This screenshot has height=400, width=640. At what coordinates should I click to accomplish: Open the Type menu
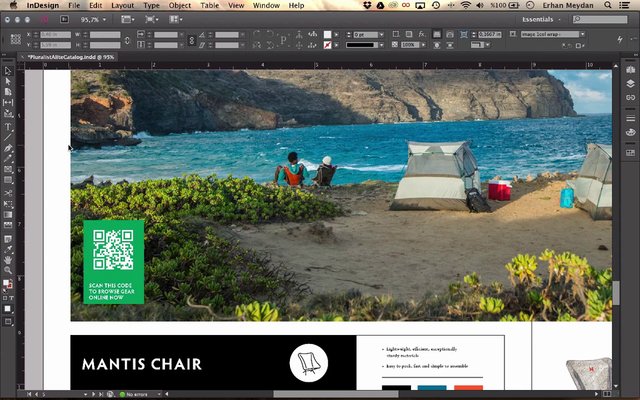pos(151,5)
